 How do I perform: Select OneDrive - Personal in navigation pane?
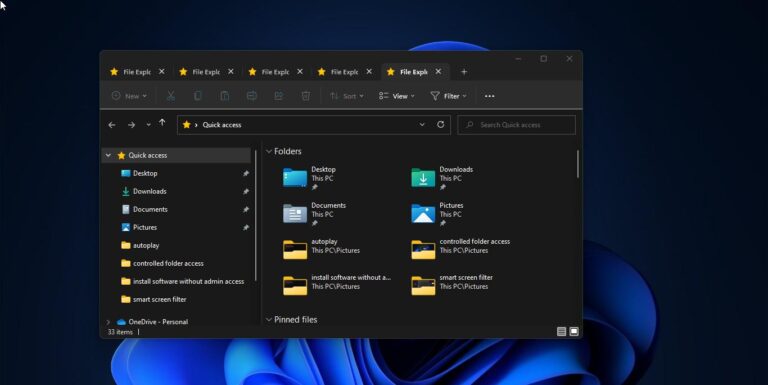coord(158,322)
